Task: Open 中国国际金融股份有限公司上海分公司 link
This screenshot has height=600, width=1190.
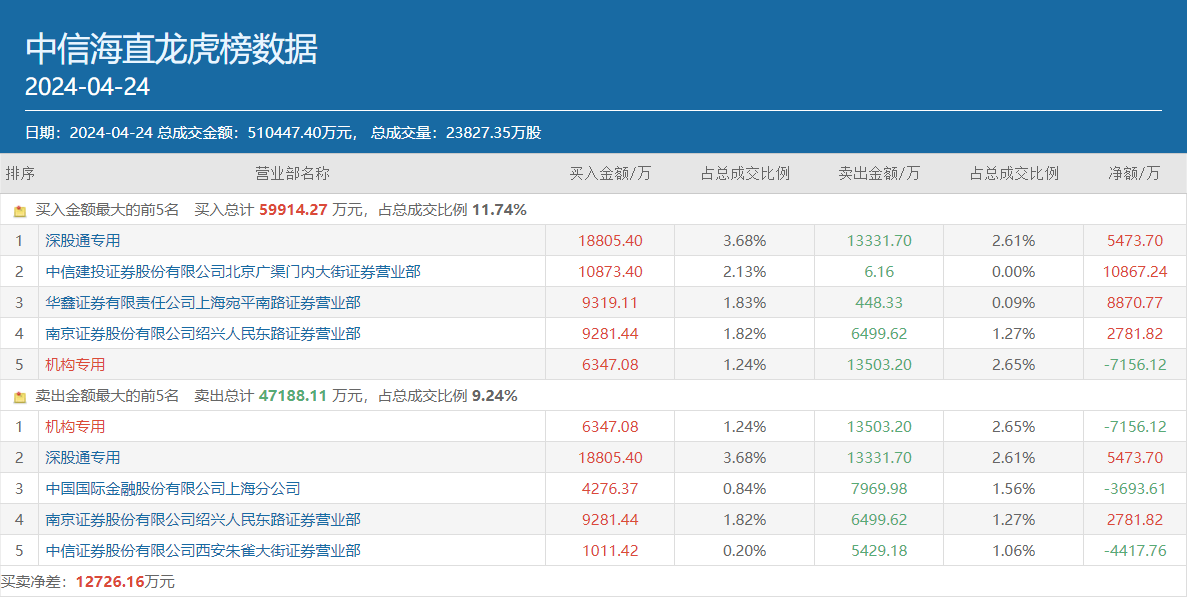Action: (173, 489)
